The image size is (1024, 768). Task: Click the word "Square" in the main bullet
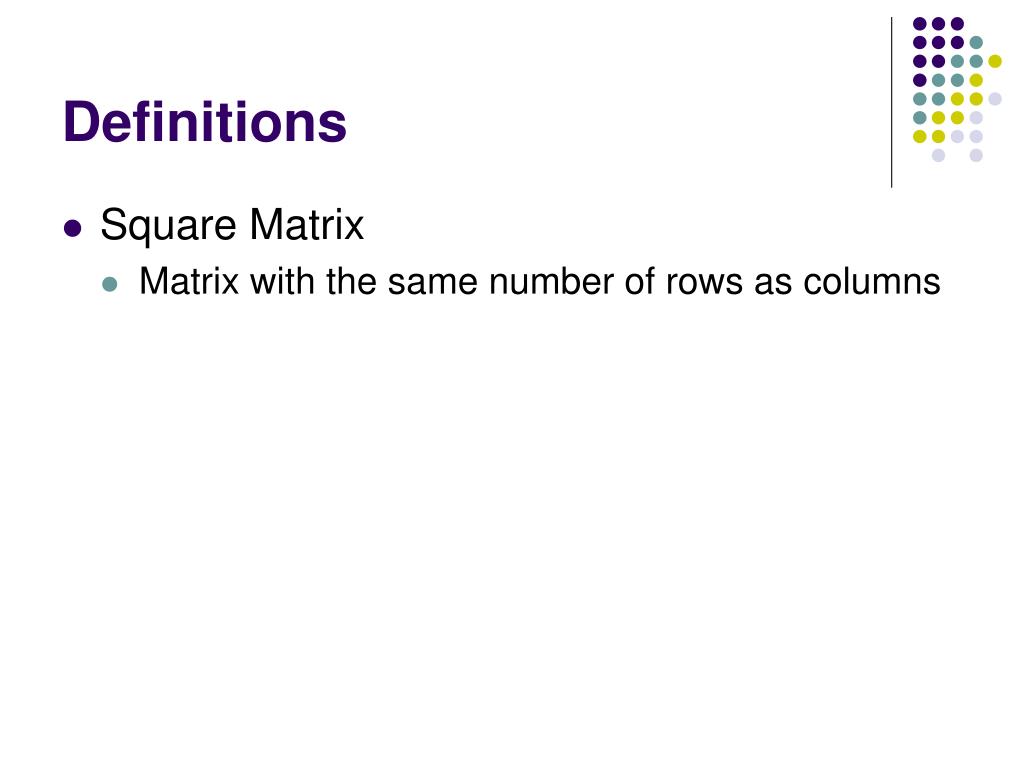pos(168,227)
